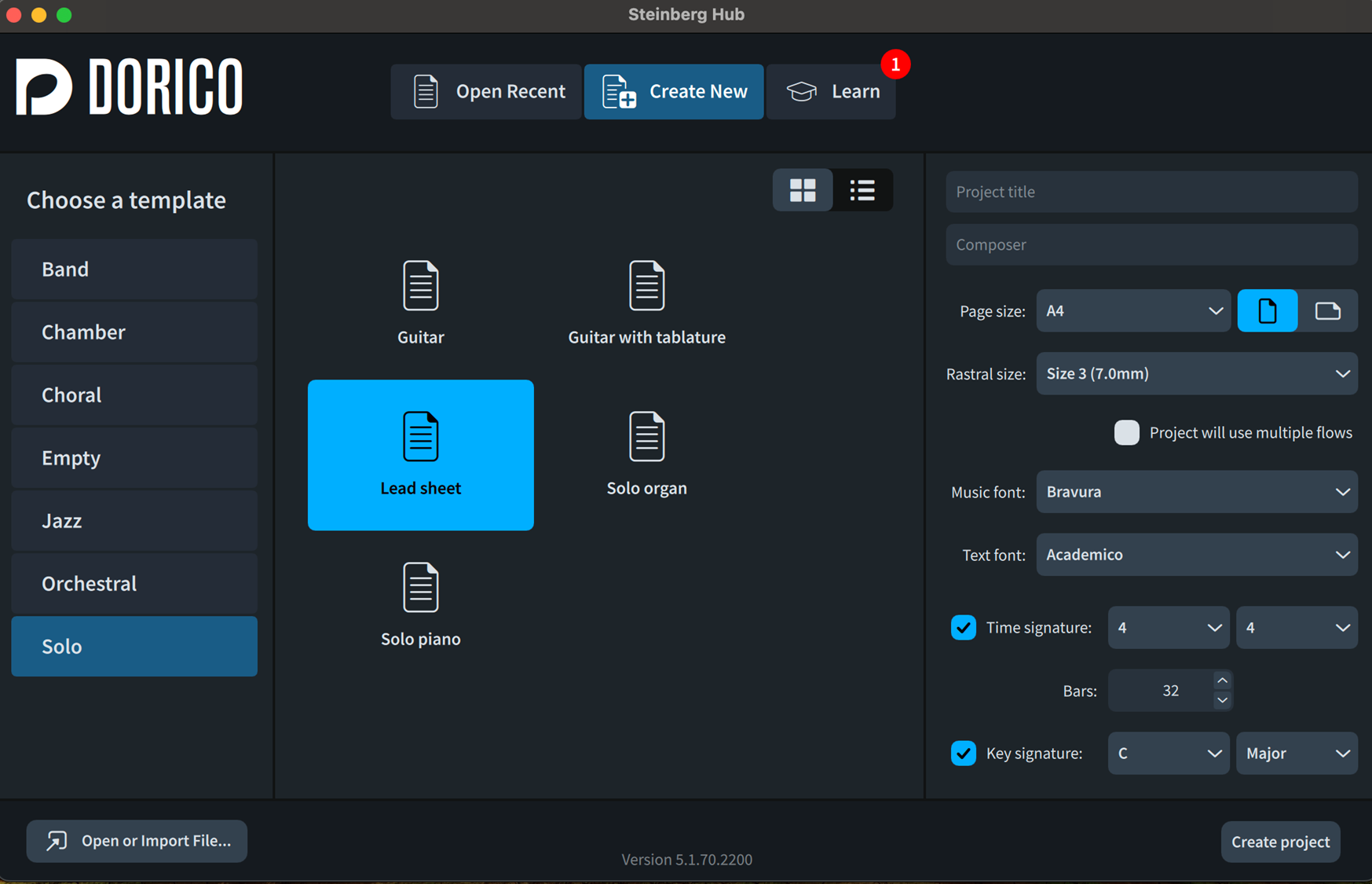
Task: Select the Guitar with tablature template
Action: 646,303
